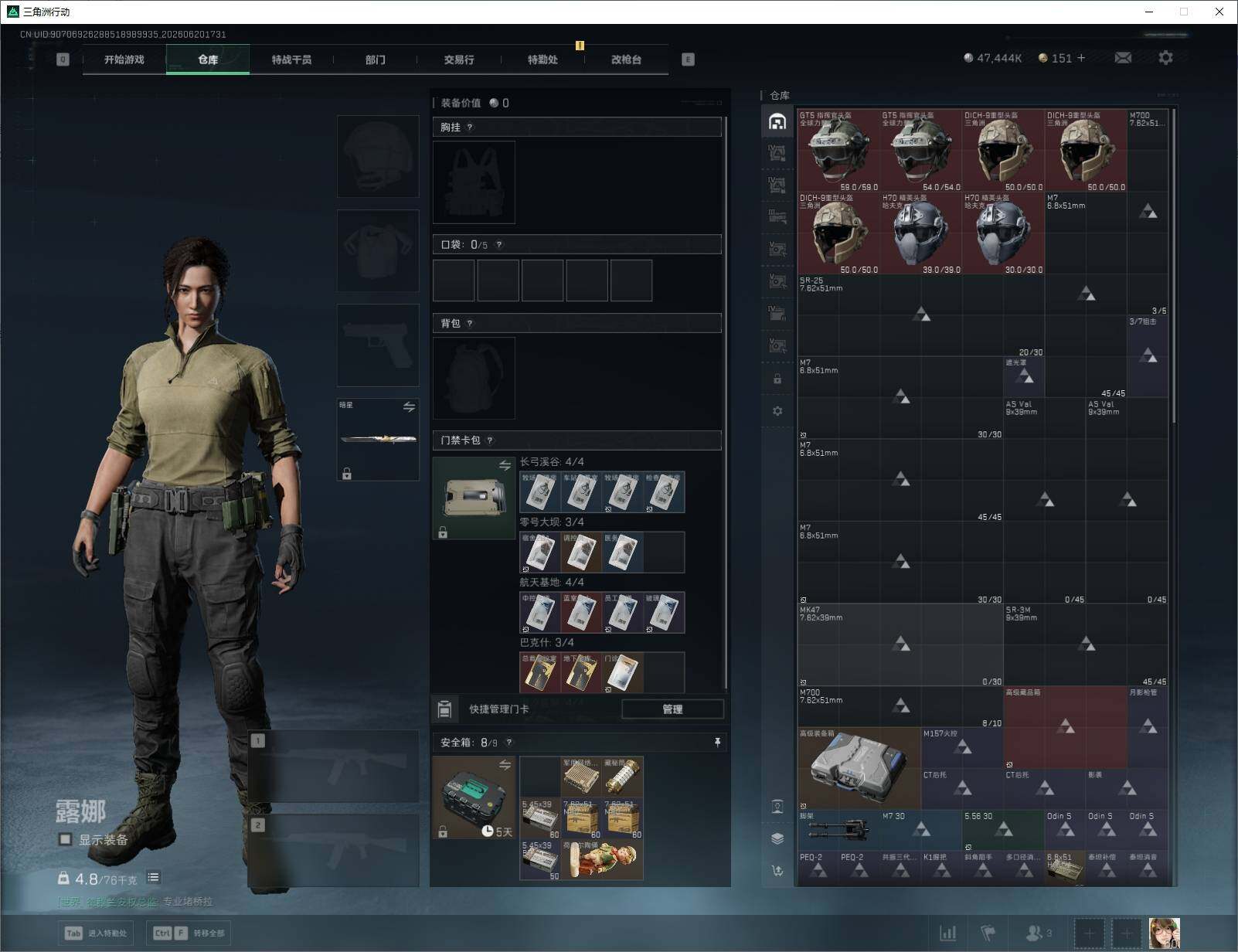The height and width of the screenshot is (952, 1238).
Task: Open the weight details list icon
Action: (x=153, y=877)
